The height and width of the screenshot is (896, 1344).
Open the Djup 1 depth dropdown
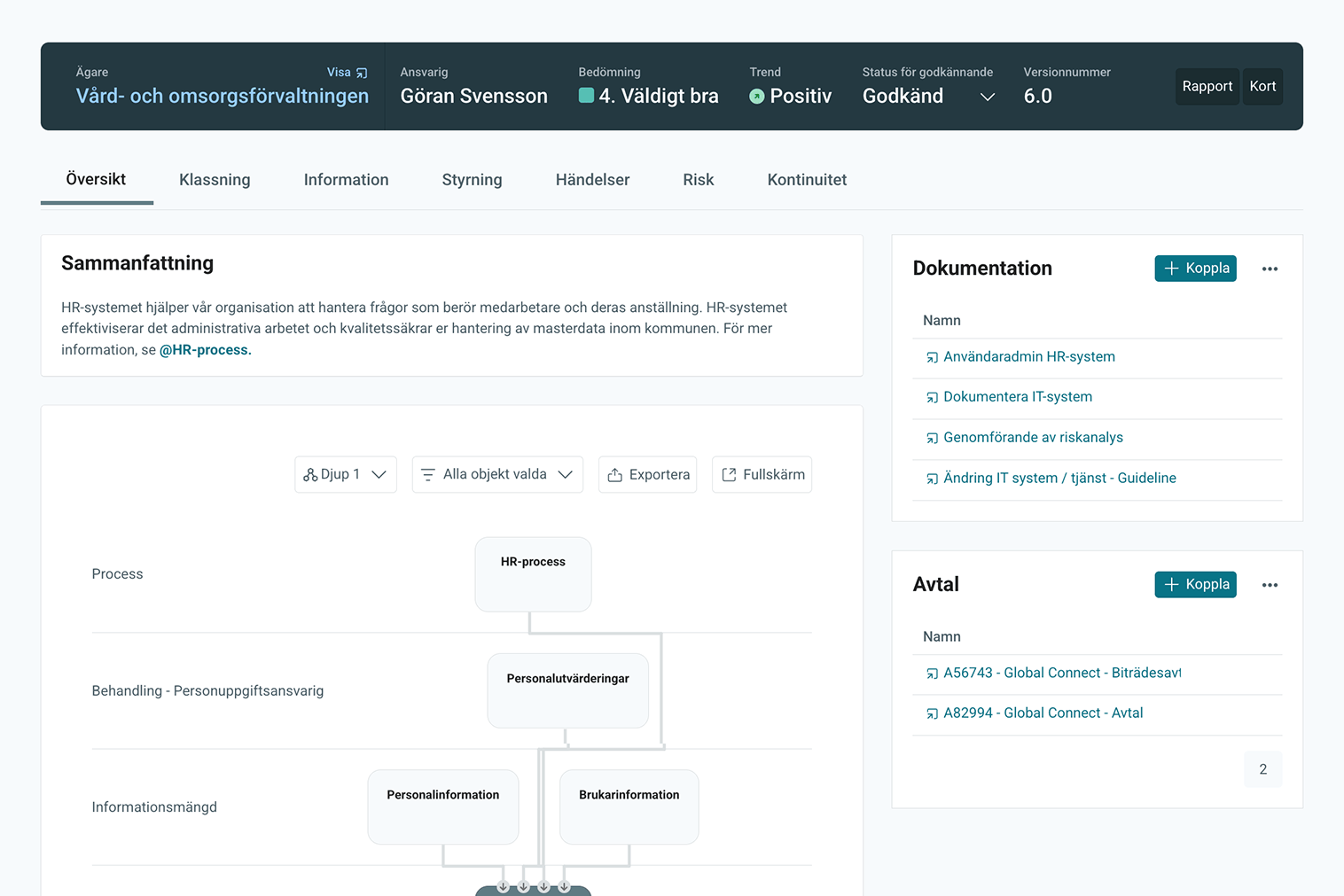pos(345,475)
